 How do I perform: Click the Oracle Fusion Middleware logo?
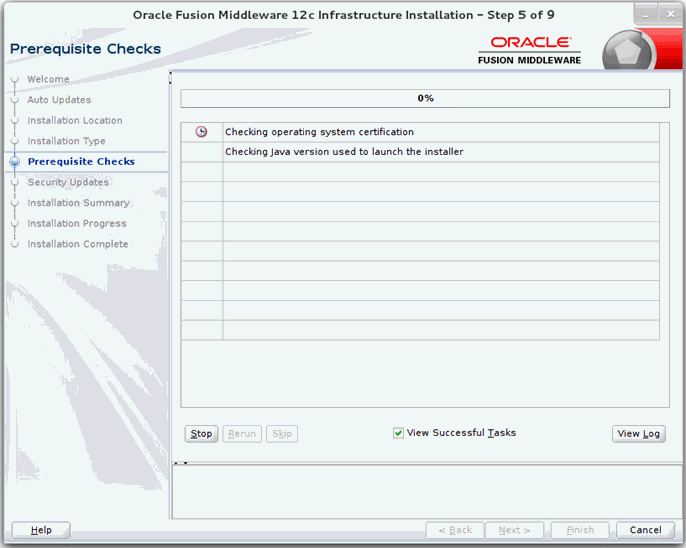coord(530,50)
